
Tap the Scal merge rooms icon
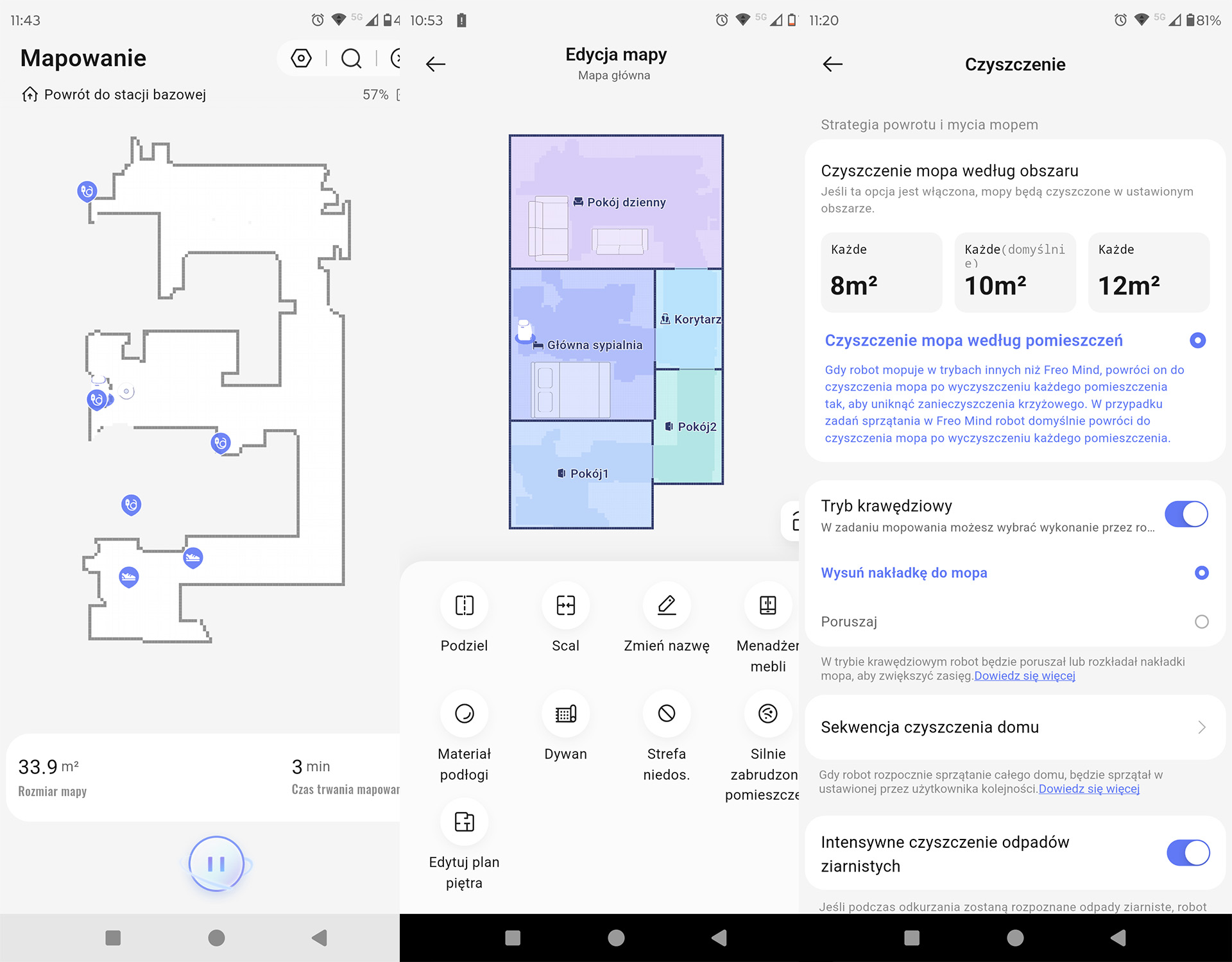[x=565, y=605]
